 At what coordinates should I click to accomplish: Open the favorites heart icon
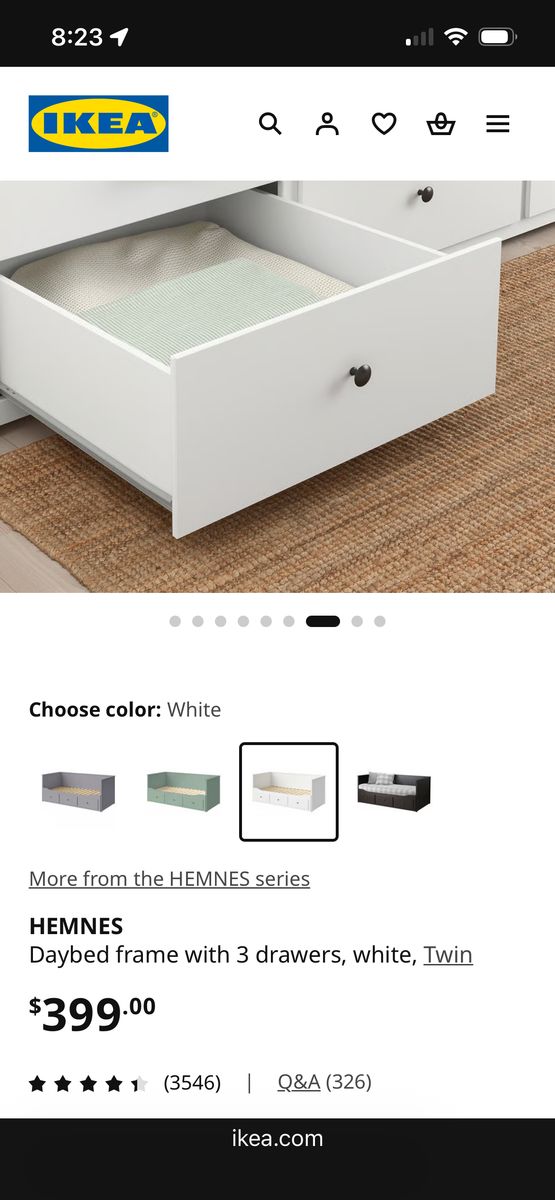[384, 124]
